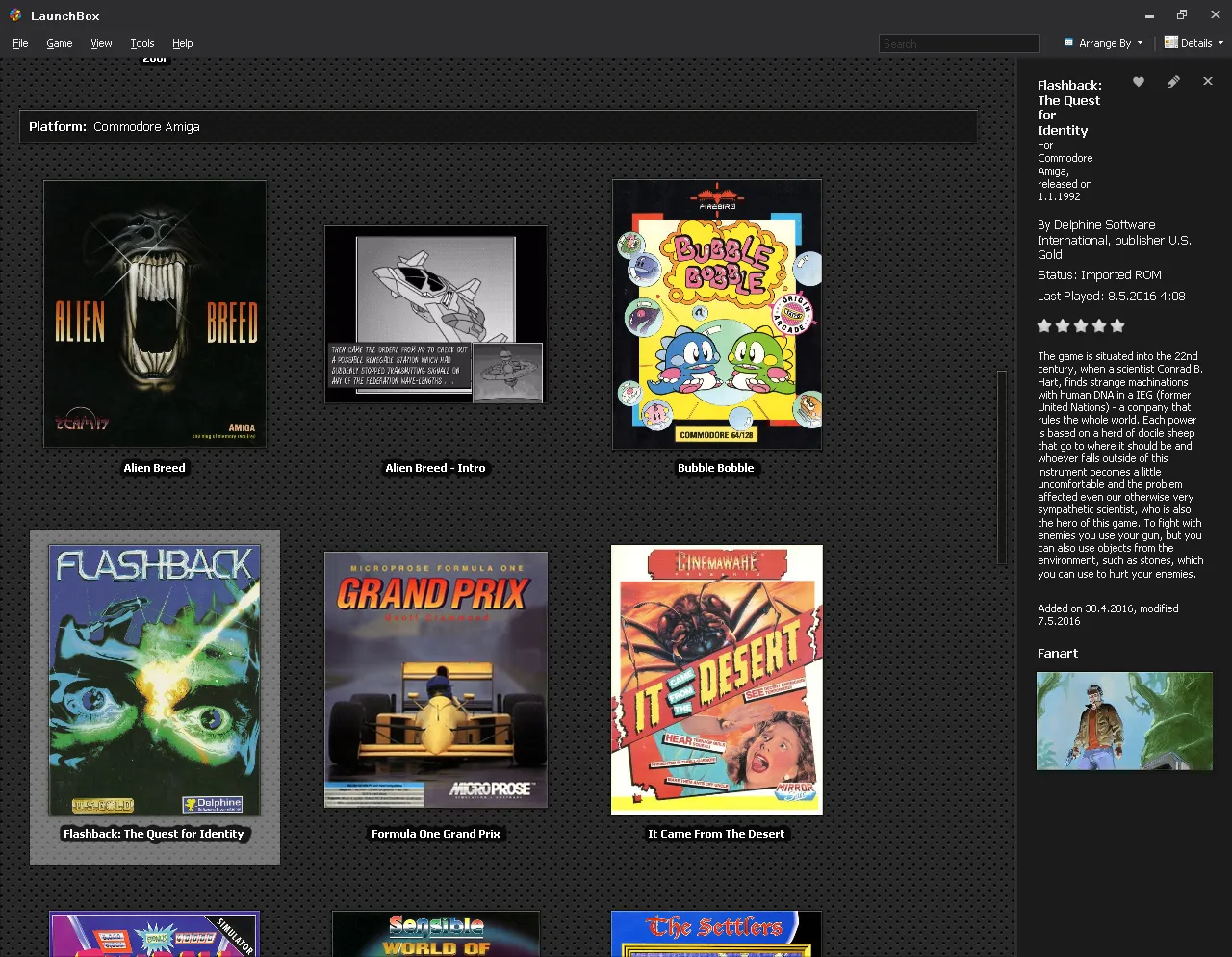Set rating to one star
This screenshot has width=1232, height=957.
tap(1044, 326)
